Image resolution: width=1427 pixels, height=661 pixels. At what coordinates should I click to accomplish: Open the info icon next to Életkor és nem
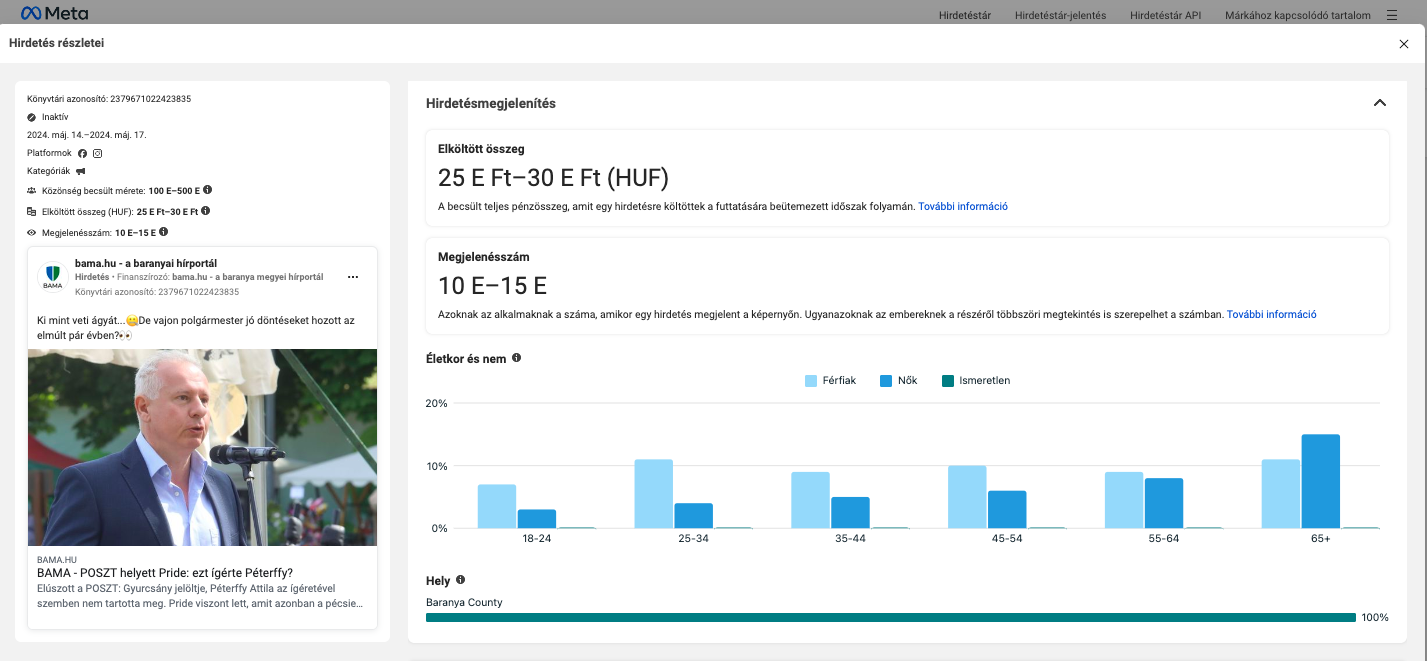click(516, 357)
